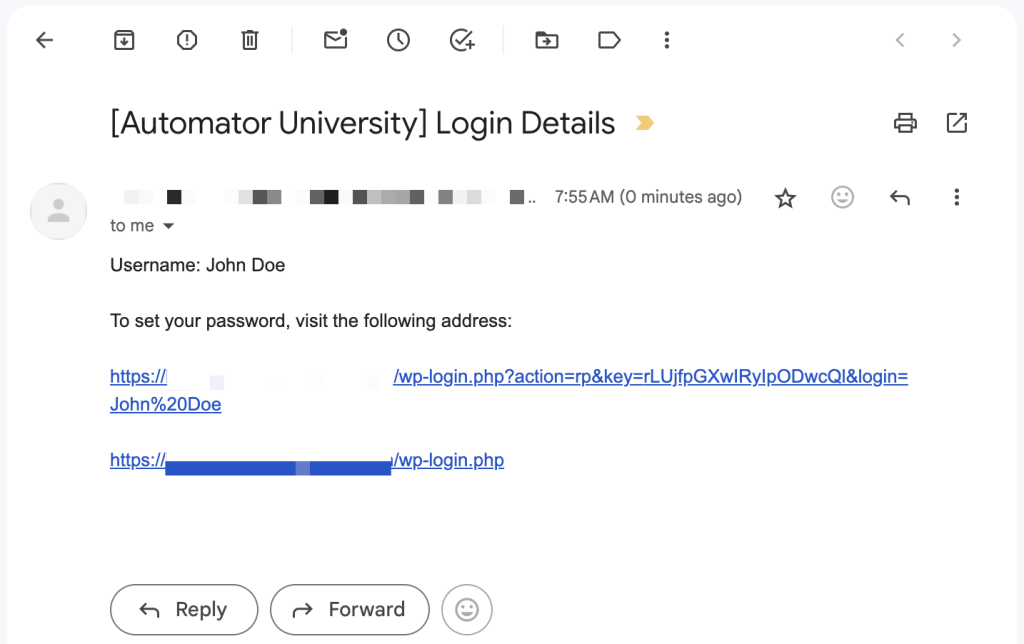
Task: Move the email to another folder
Action: click(546, 40)
